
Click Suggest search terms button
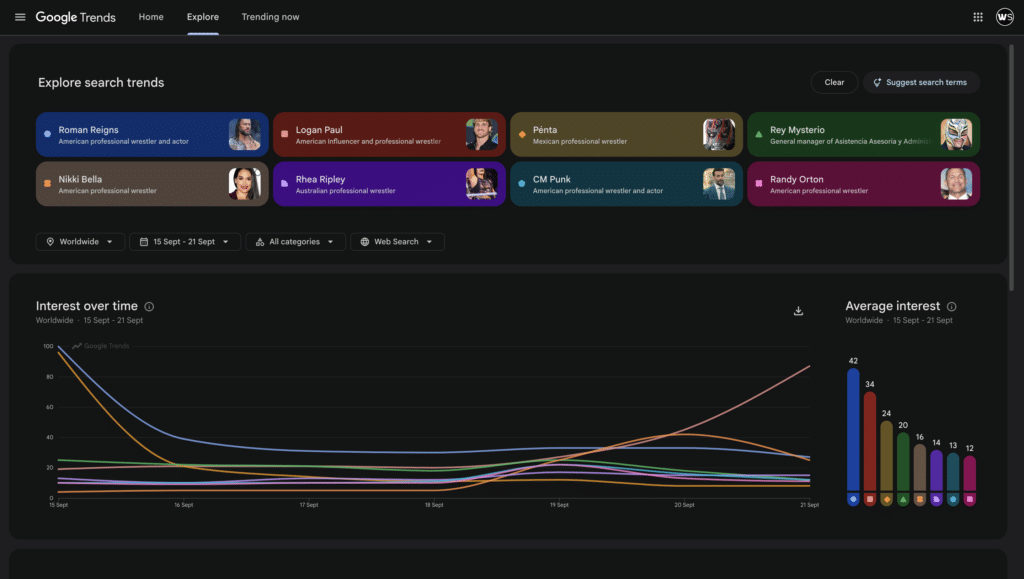click(921, 82)
